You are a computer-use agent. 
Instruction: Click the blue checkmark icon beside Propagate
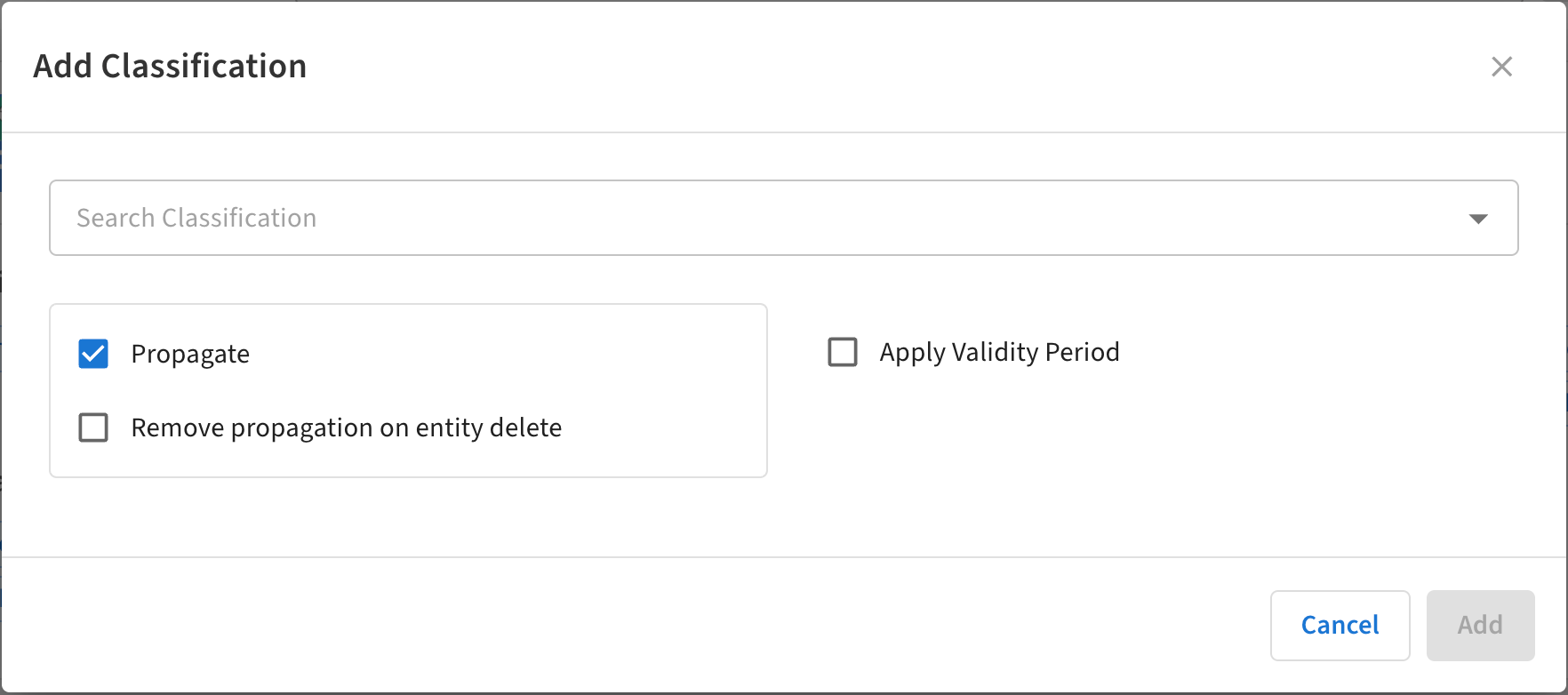click(93, 354)
